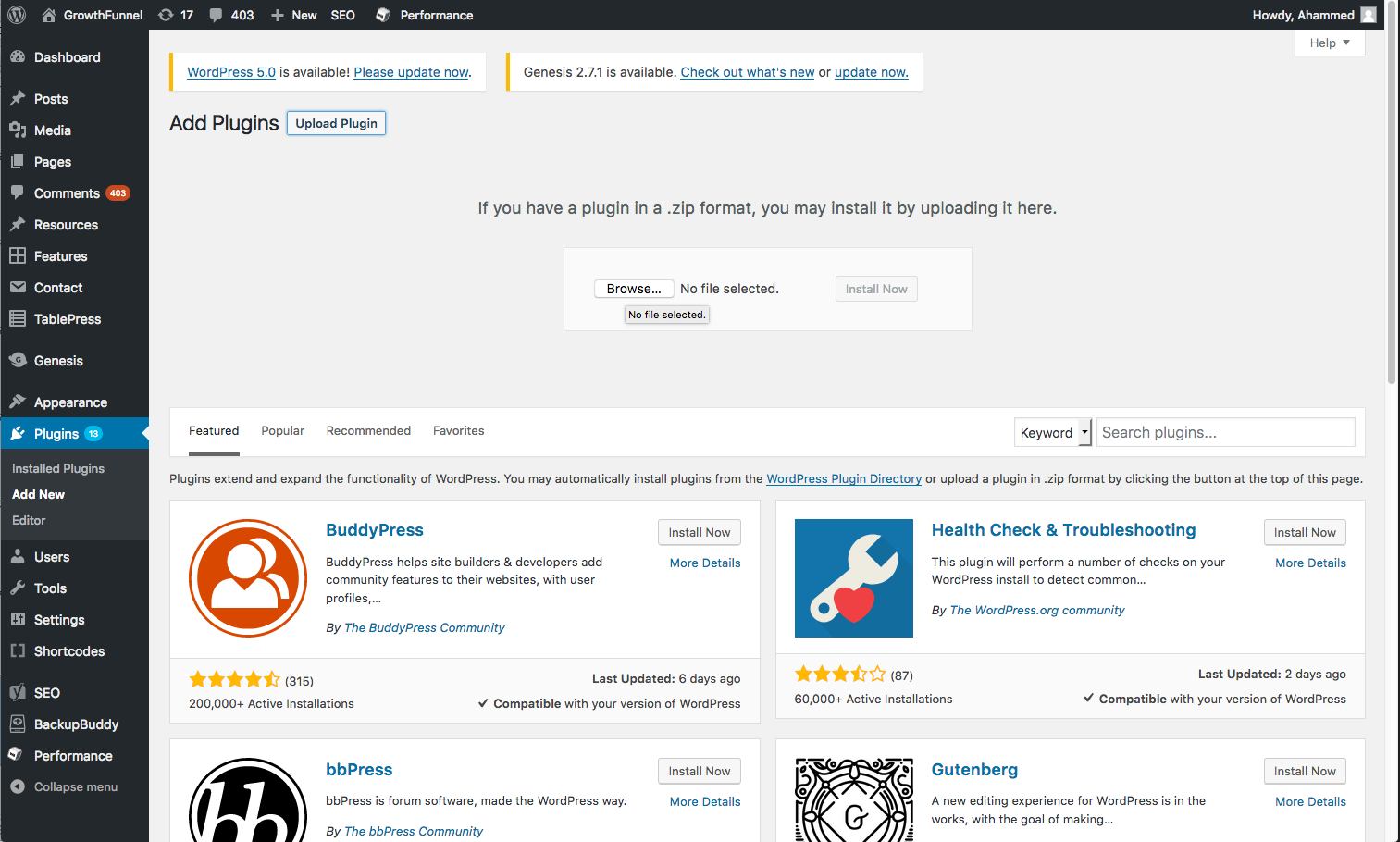Open the New content menu in admin bar
Image resolution: width=1400 pixels, height=842 pixels.
(293, 15)
